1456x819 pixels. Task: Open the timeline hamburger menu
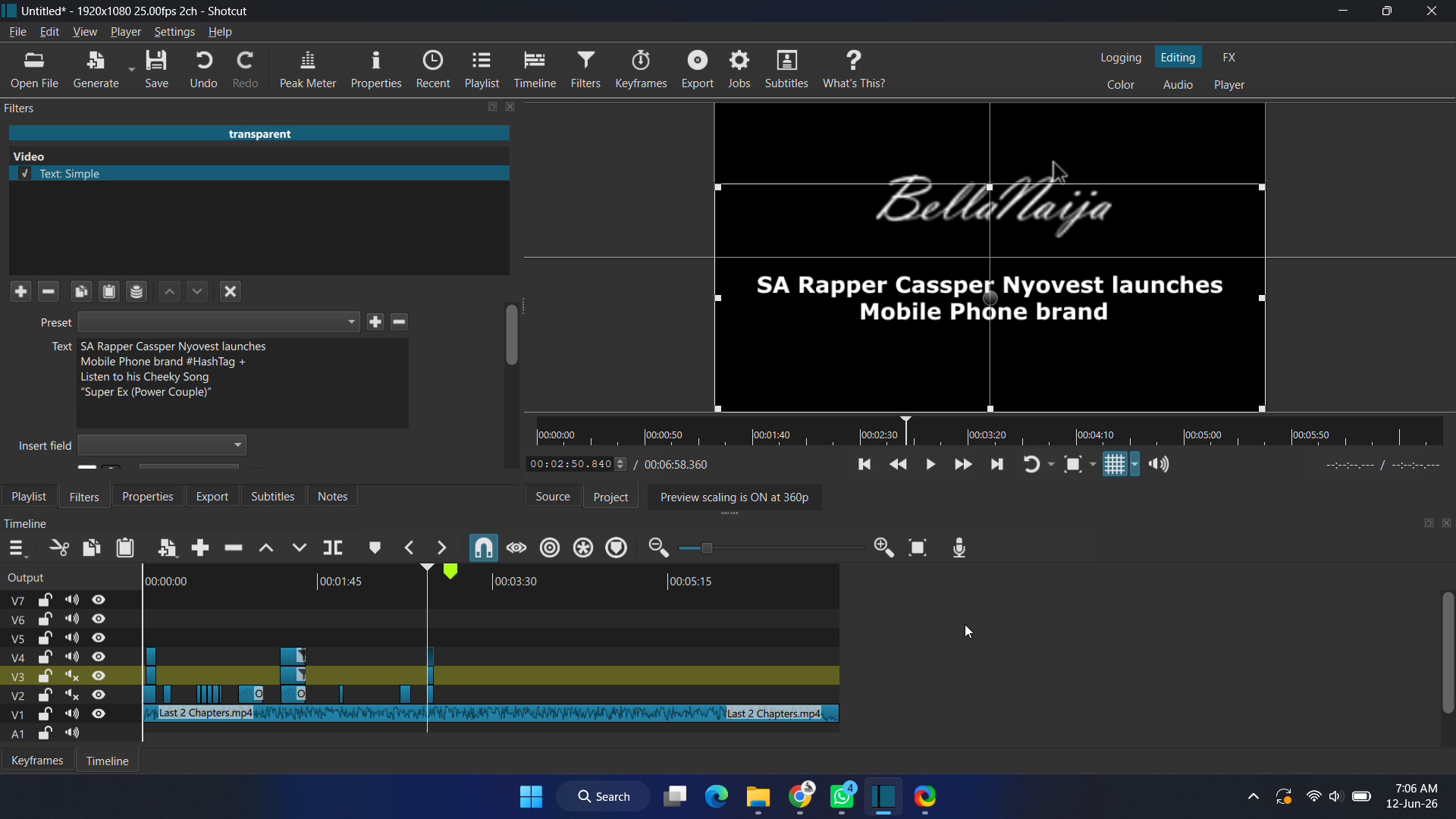tap(17, 548)
